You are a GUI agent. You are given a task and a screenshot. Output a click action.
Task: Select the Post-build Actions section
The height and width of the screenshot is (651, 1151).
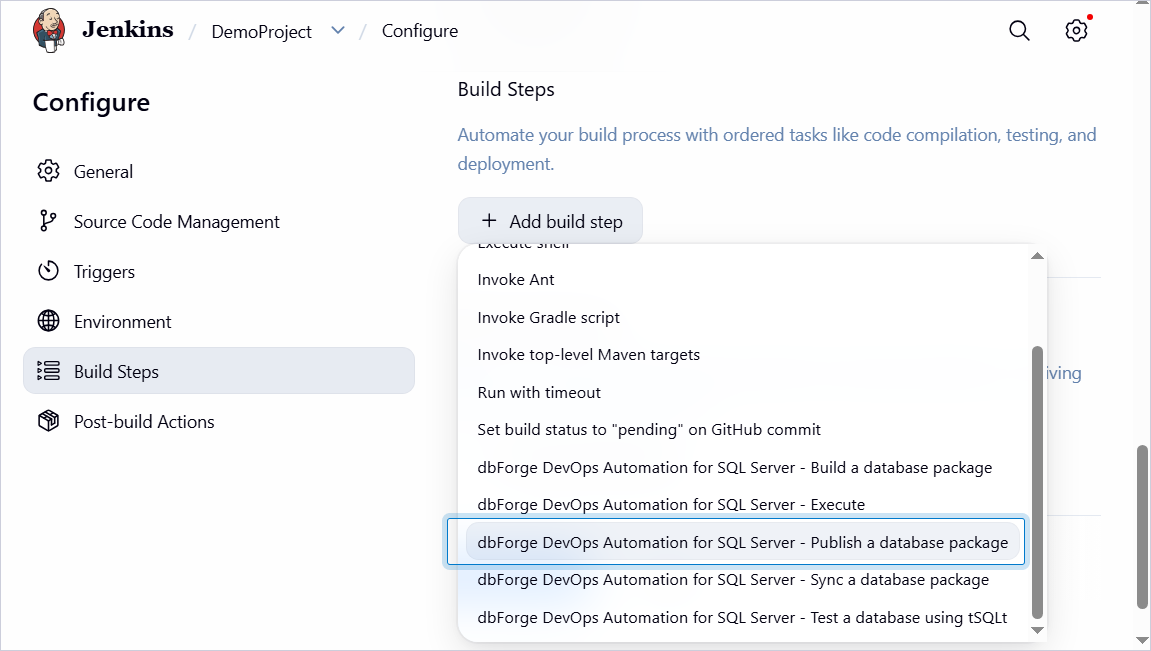pyautogui.click(x=219, y=421)
